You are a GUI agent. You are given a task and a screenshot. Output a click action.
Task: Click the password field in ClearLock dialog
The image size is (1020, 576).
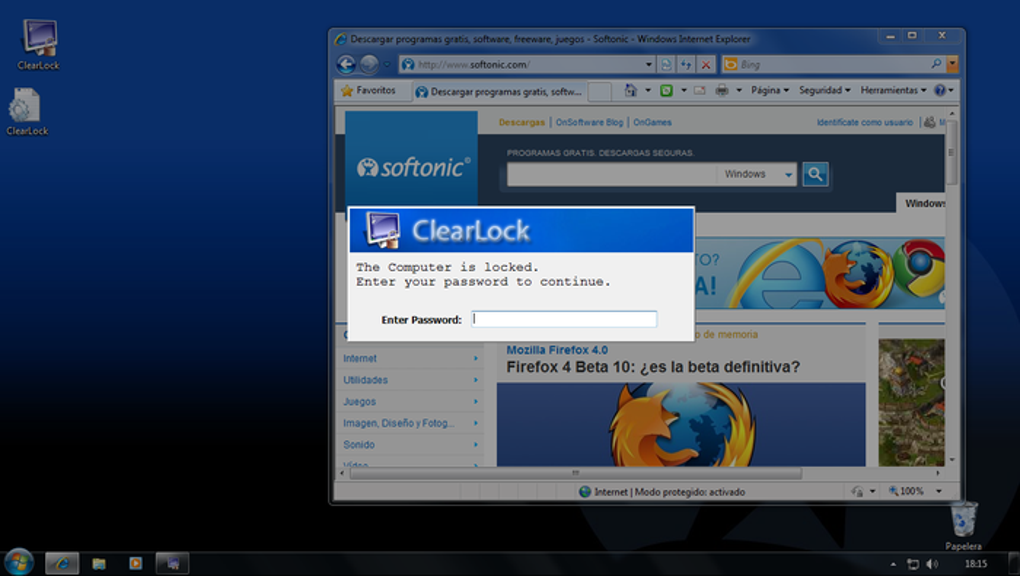[x=564, y=319]
